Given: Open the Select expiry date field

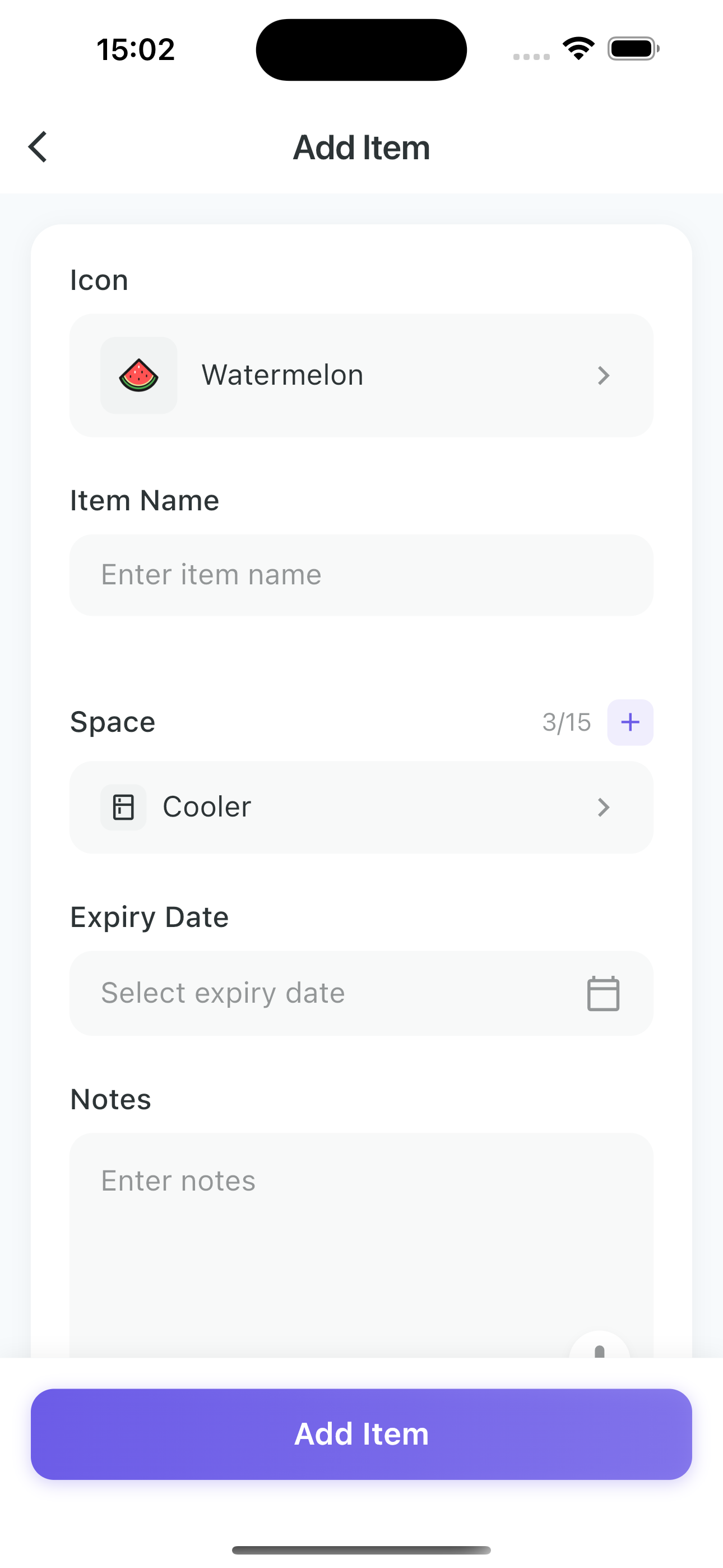Looking at the screenshot, I should point(361,993).
